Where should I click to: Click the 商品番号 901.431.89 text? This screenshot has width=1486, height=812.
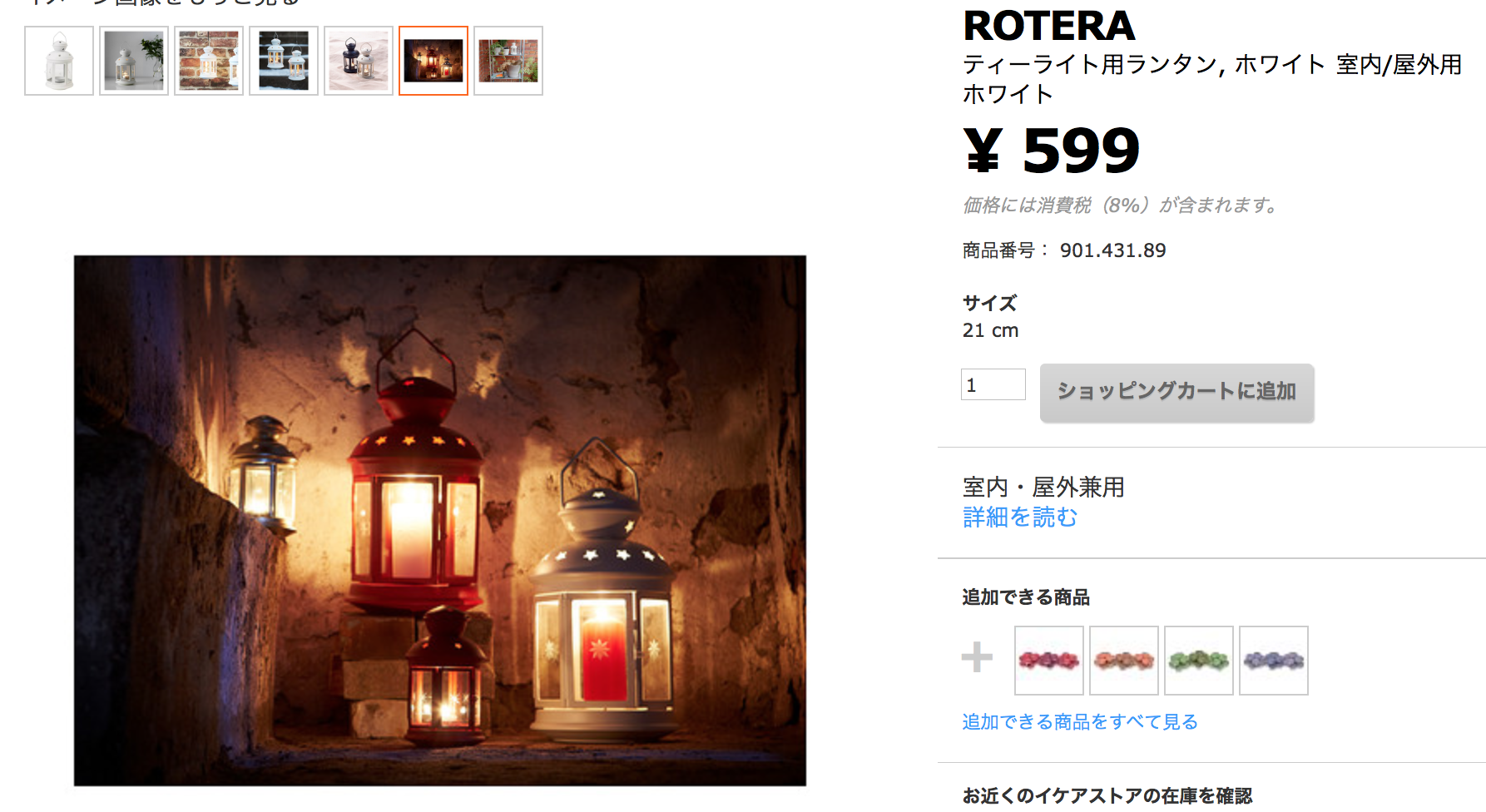point(1064,250)
